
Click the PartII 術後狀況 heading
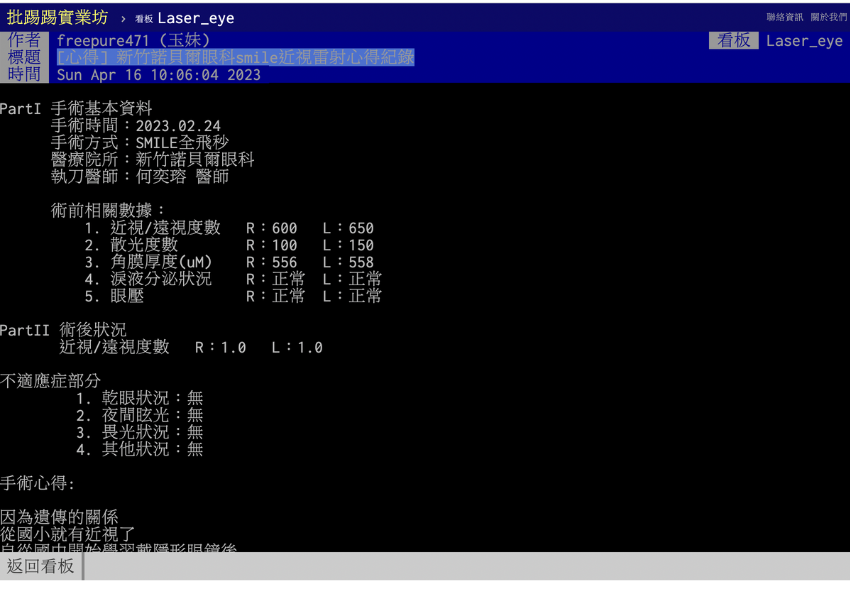63,330
